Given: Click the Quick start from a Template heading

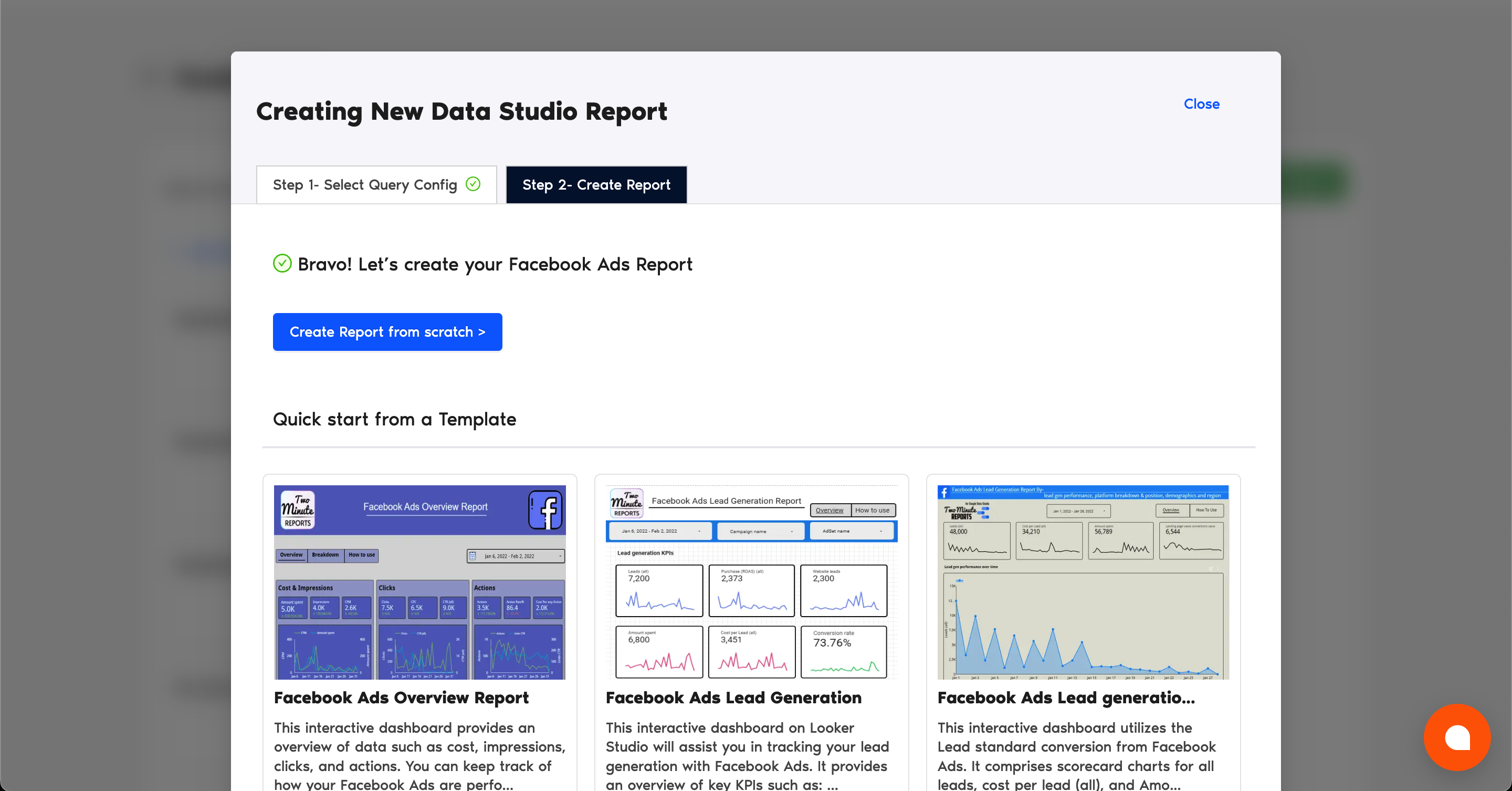Looking at the screenshot, I should (x=394, y=419).
